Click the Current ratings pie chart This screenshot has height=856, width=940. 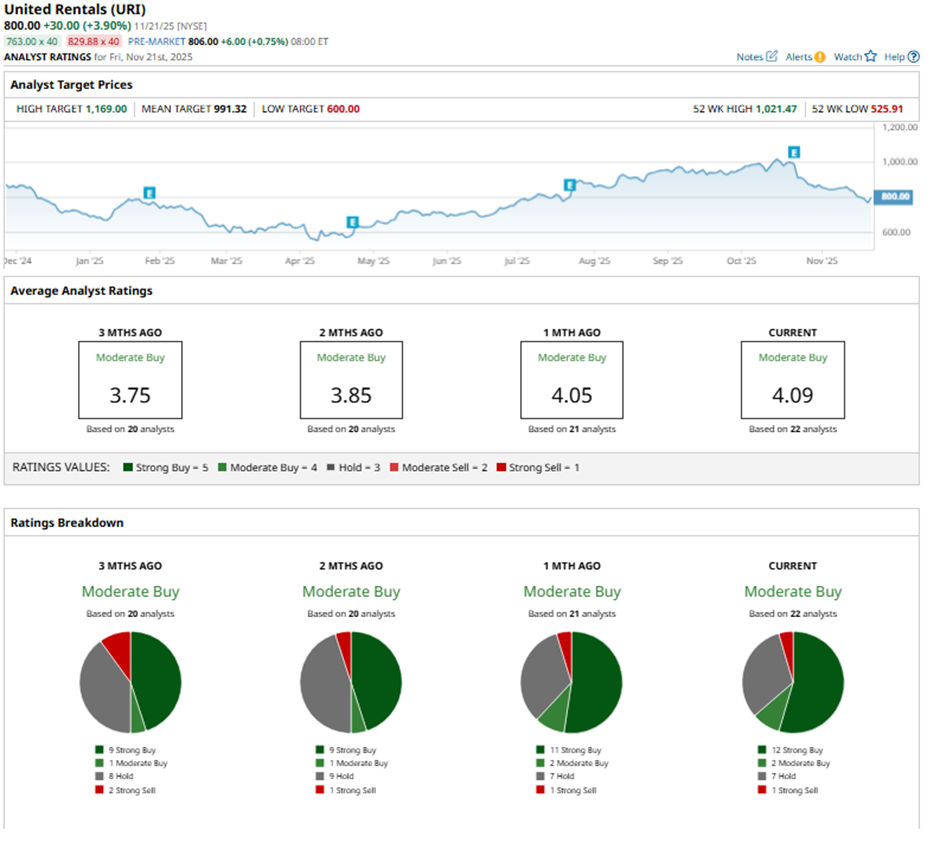pos(792,683)
